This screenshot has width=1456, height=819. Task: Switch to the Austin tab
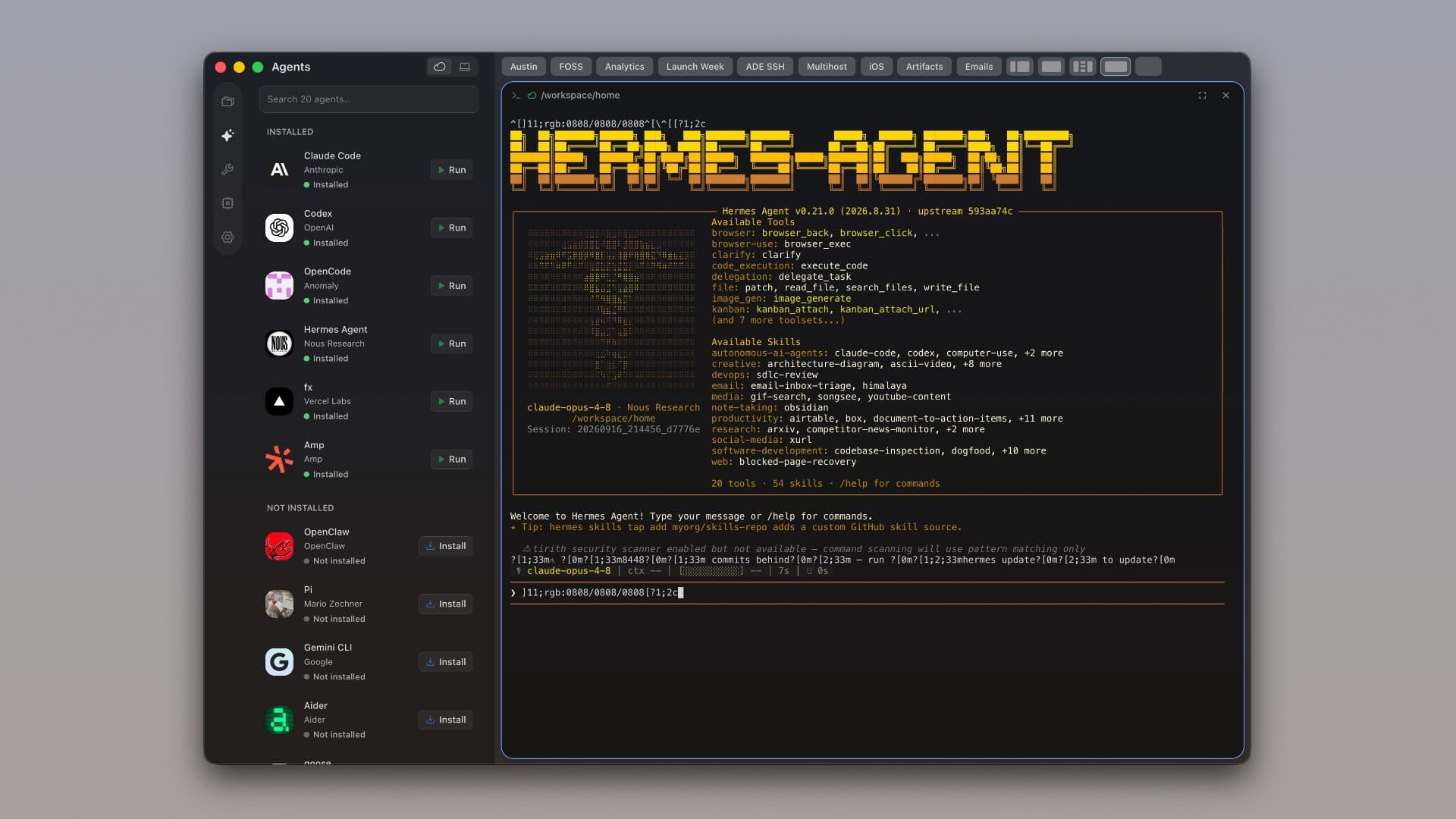(523, 67)
